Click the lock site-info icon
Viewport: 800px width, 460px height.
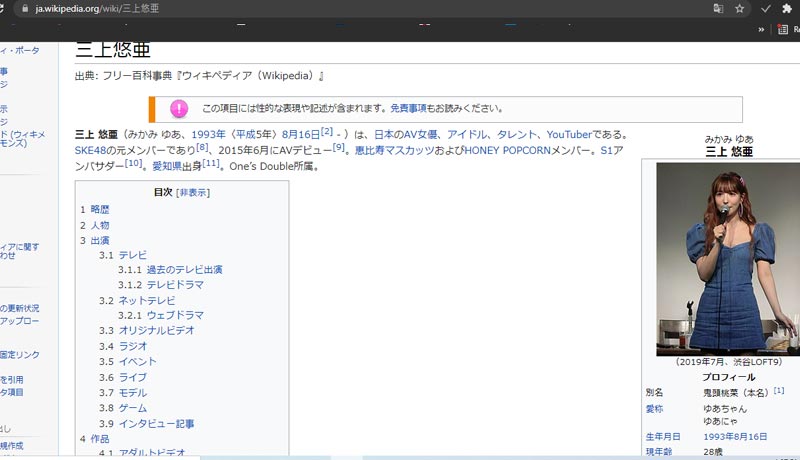(x=25, y=9)
